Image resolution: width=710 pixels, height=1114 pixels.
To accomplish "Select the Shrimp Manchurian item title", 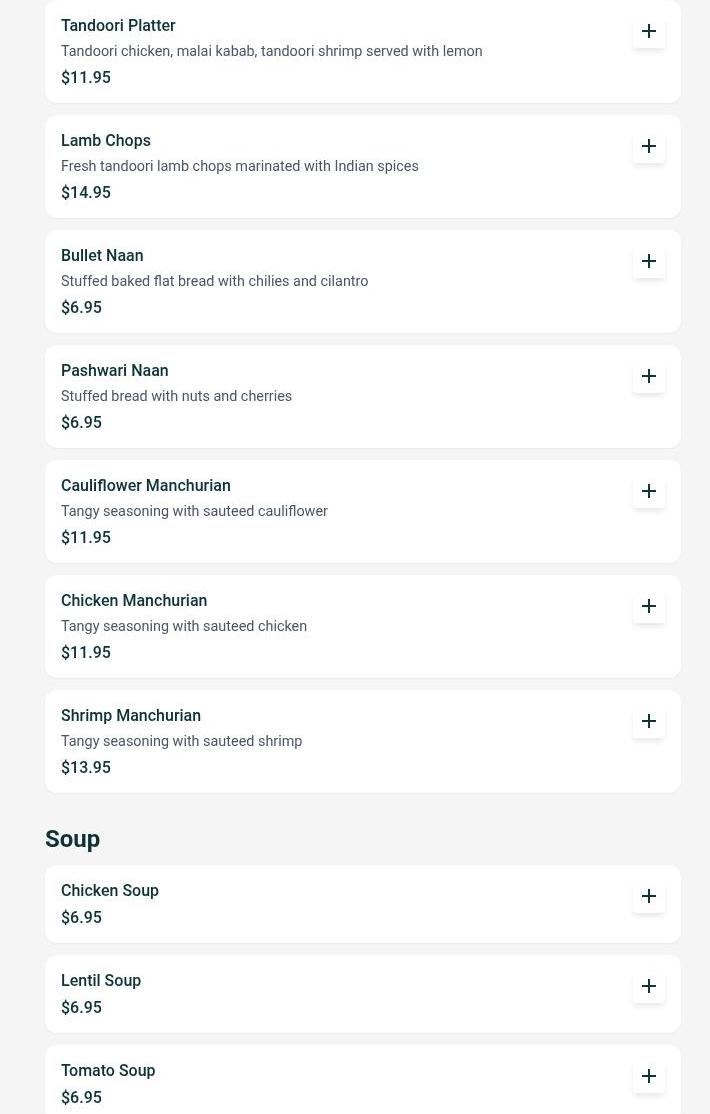I will click(x=131, y=715).
